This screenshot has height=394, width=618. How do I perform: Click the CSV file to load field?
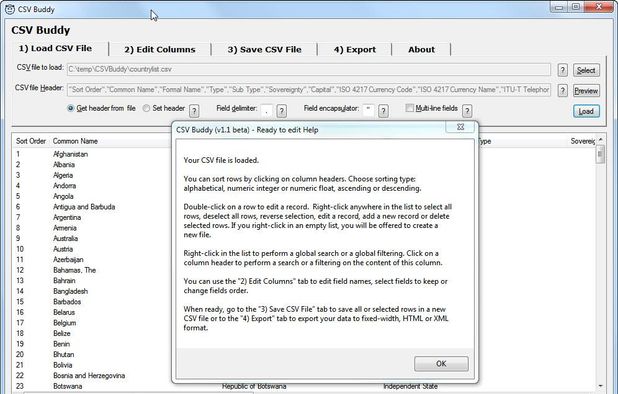pos(309,69)
